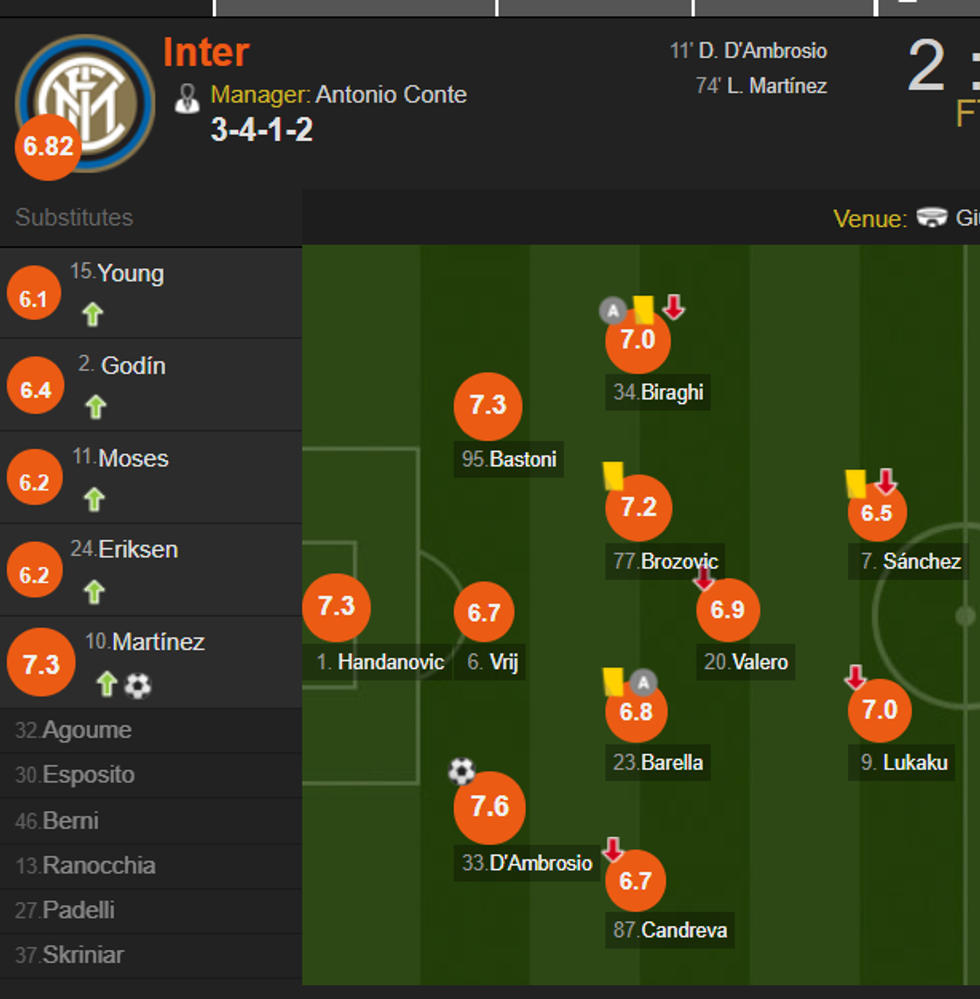This screenshot has width=980, height=999.
Task: Click Bastoni's 7.3 rating bubble
Action: pos(488,406)
